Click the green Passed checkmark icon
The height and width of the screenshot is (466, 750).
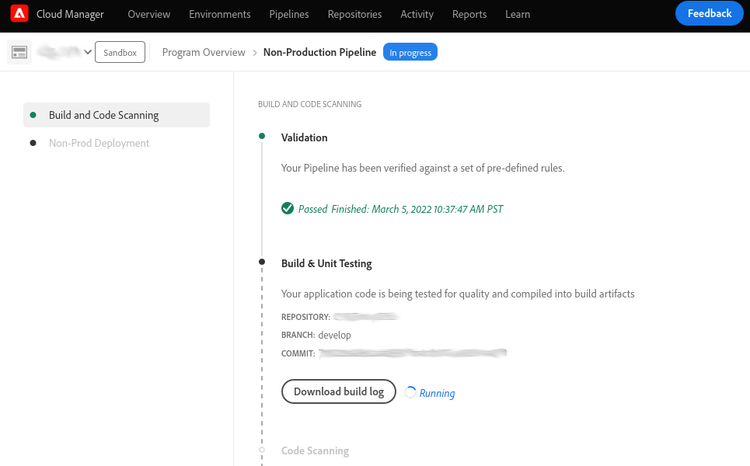pos(287,209)
